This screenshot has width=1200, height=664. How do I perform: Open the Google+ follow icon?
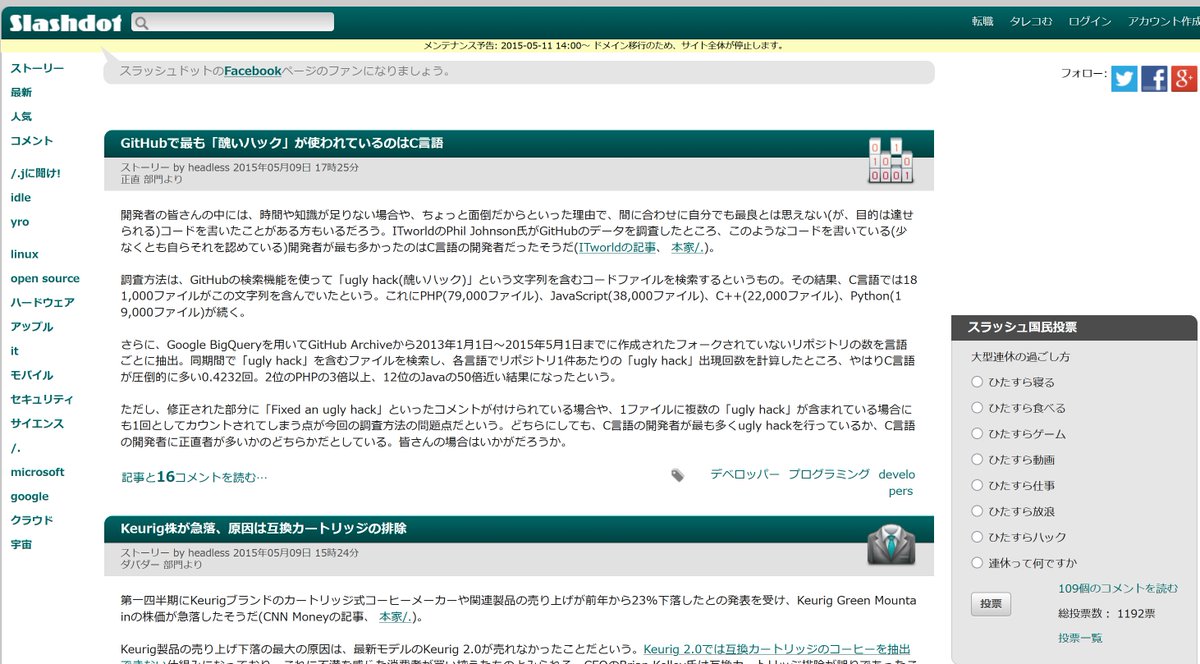tap(1184, 78)
